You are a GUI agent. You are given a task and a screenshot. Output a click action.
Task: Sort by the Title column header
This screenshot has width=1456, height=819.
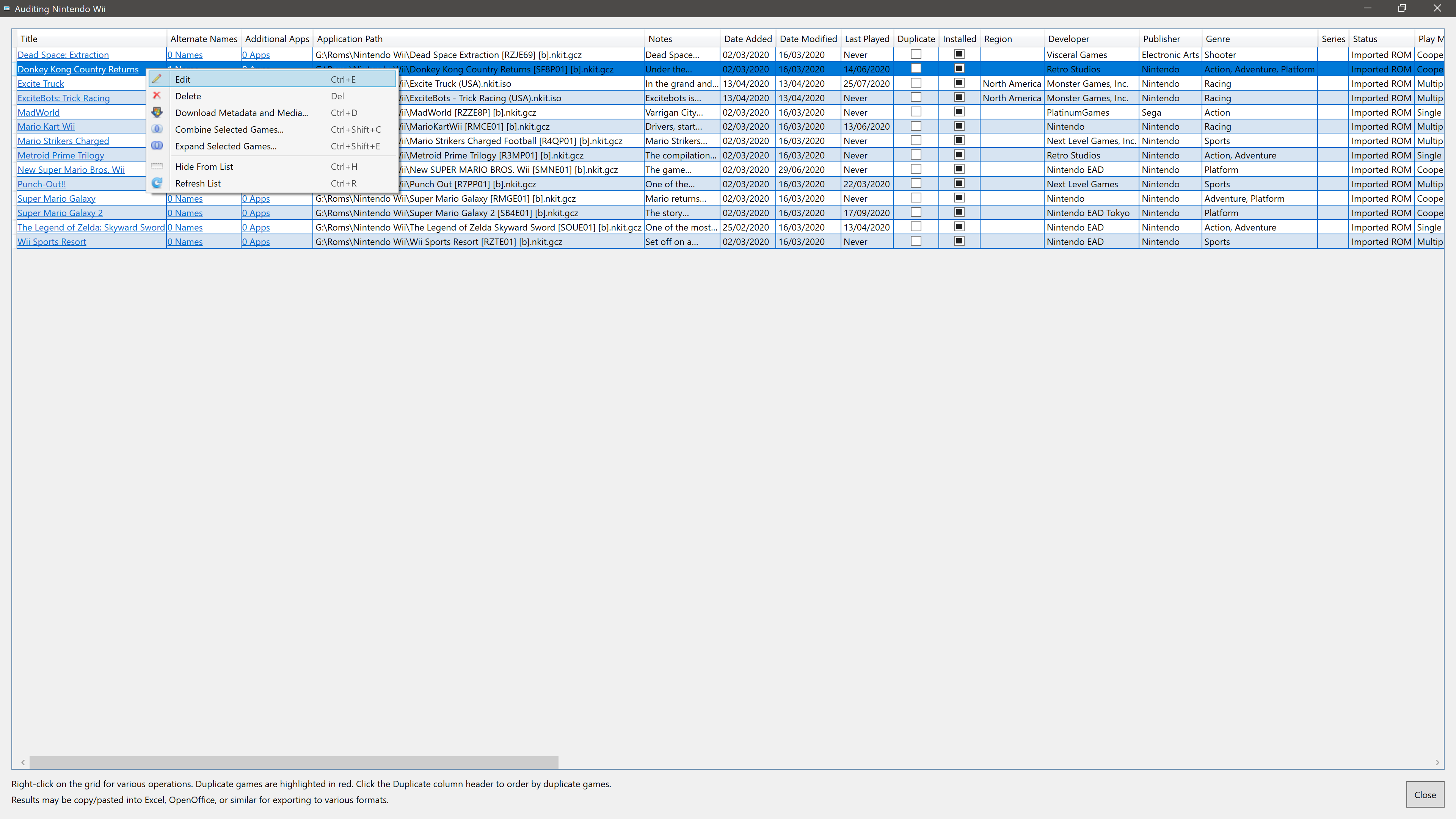[91, 39]
